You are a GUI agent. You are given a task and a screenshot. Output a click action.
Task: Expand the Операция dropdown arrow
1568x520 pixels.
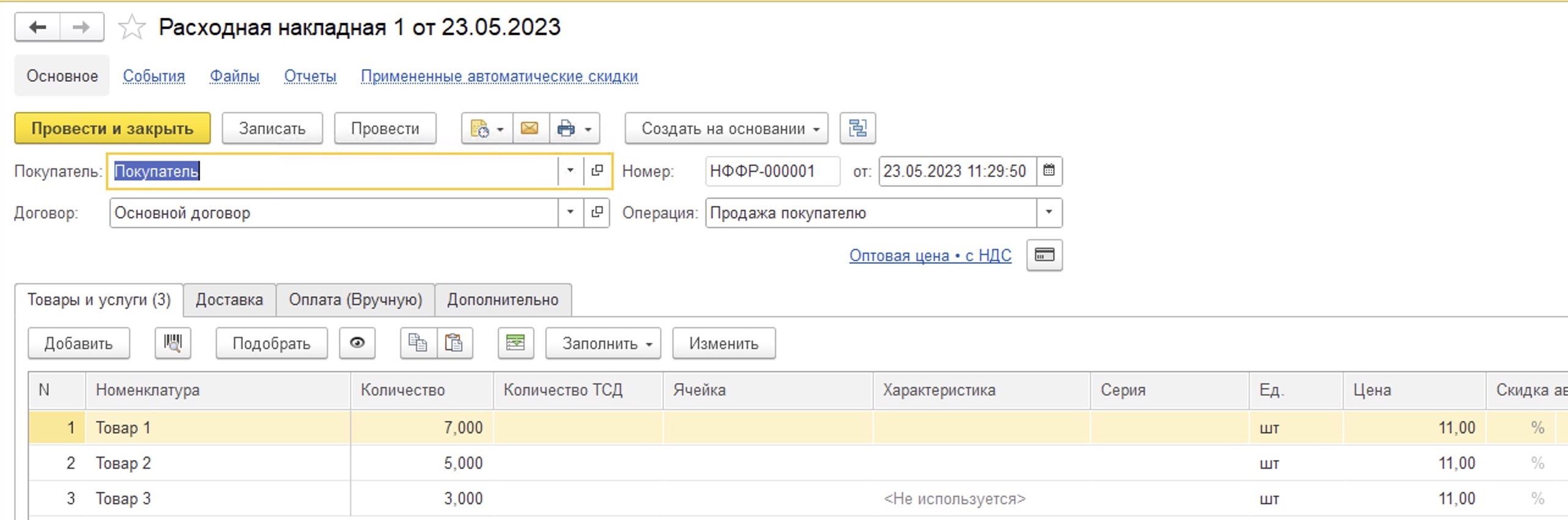click(x=1049, y=213)
